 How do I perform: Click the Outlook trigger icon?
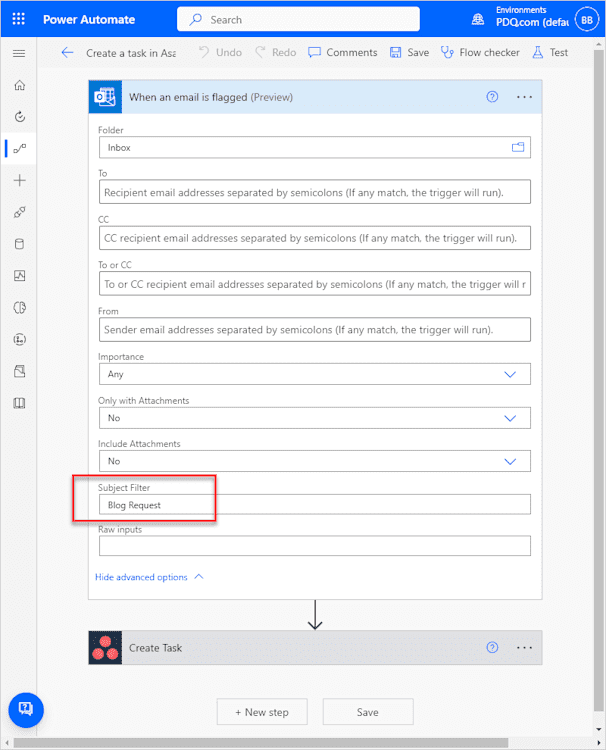tap(105, 97)
